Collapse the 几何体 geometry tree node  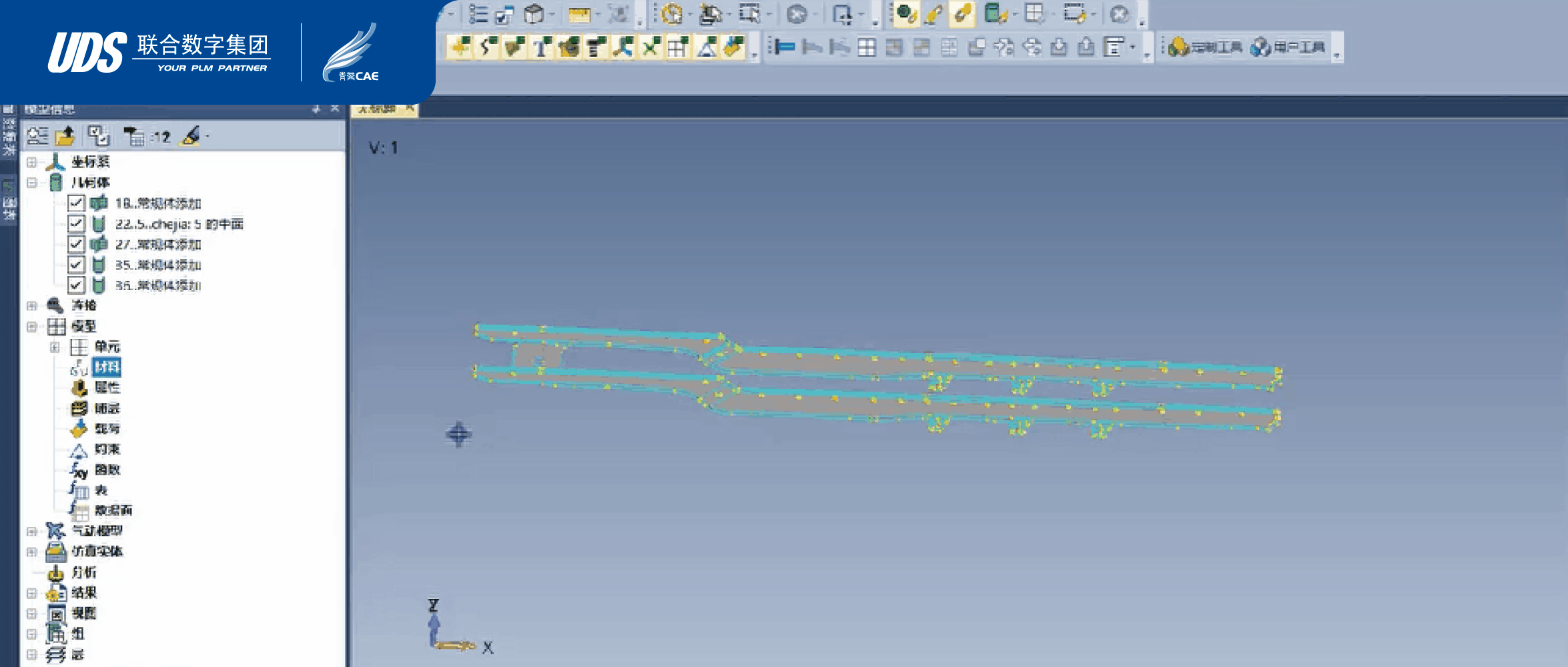point(31,183)
